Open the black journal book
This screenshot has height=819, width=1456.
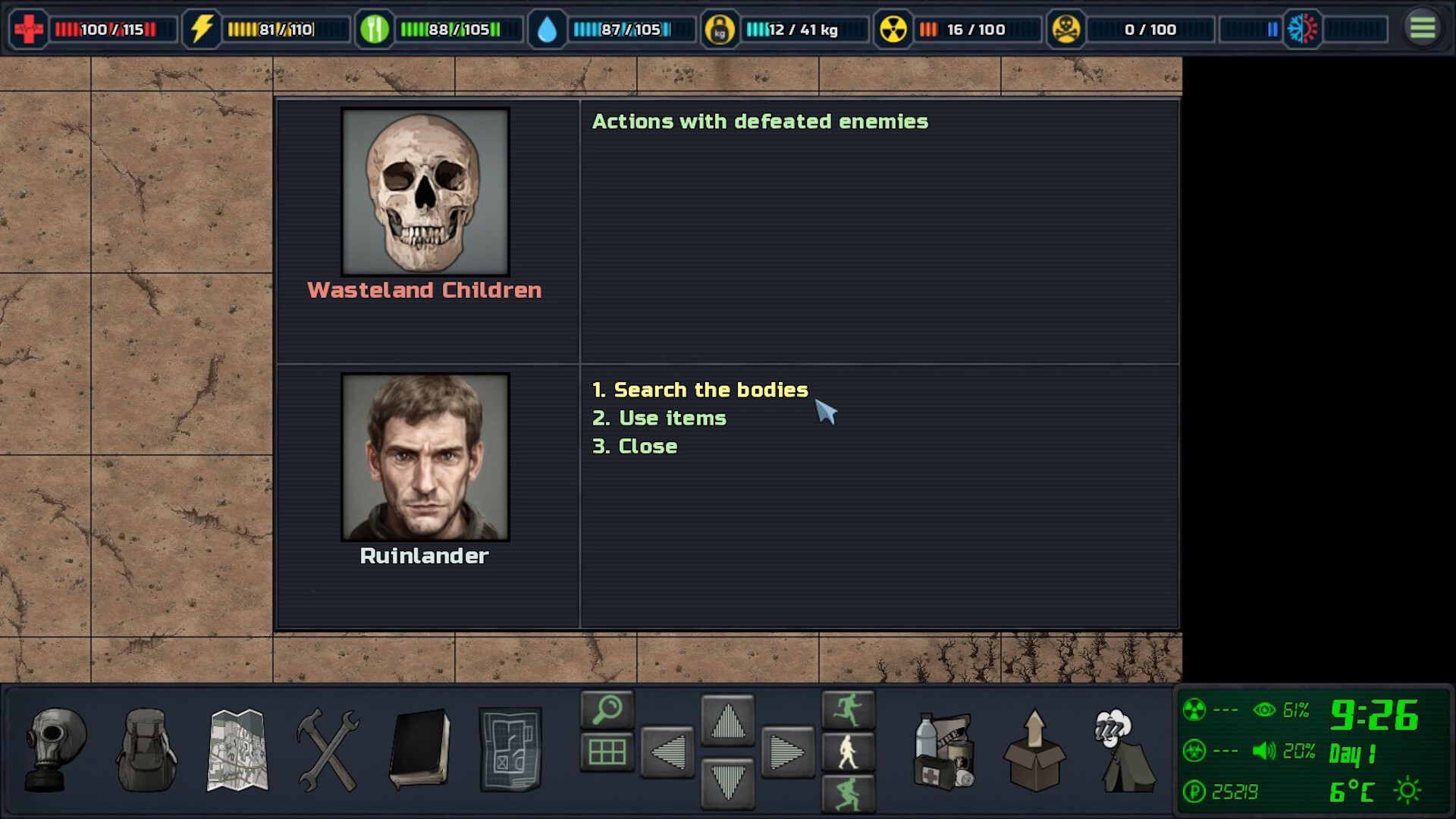pos(419,749)
